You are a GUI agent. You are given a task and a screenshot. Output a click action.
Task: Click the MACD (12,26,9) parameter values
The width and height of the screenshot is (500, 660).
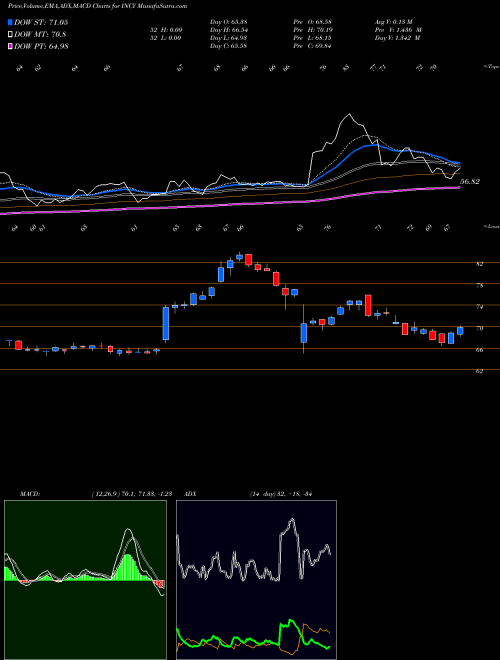(131, 494)
